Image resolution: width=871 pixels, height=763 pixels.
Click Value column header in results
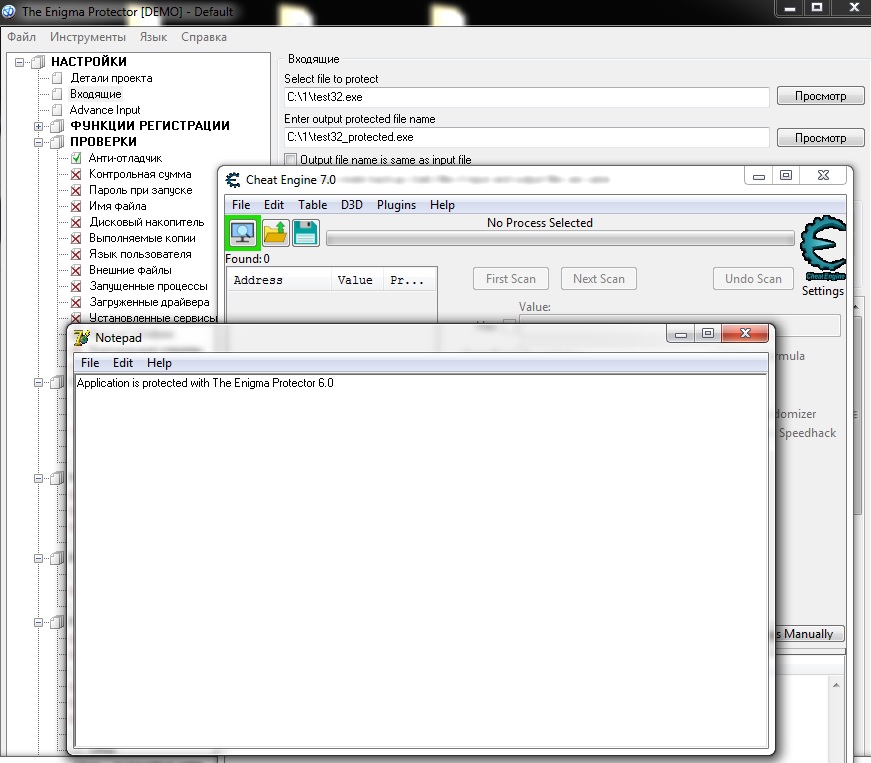click(x=357, y=280)
